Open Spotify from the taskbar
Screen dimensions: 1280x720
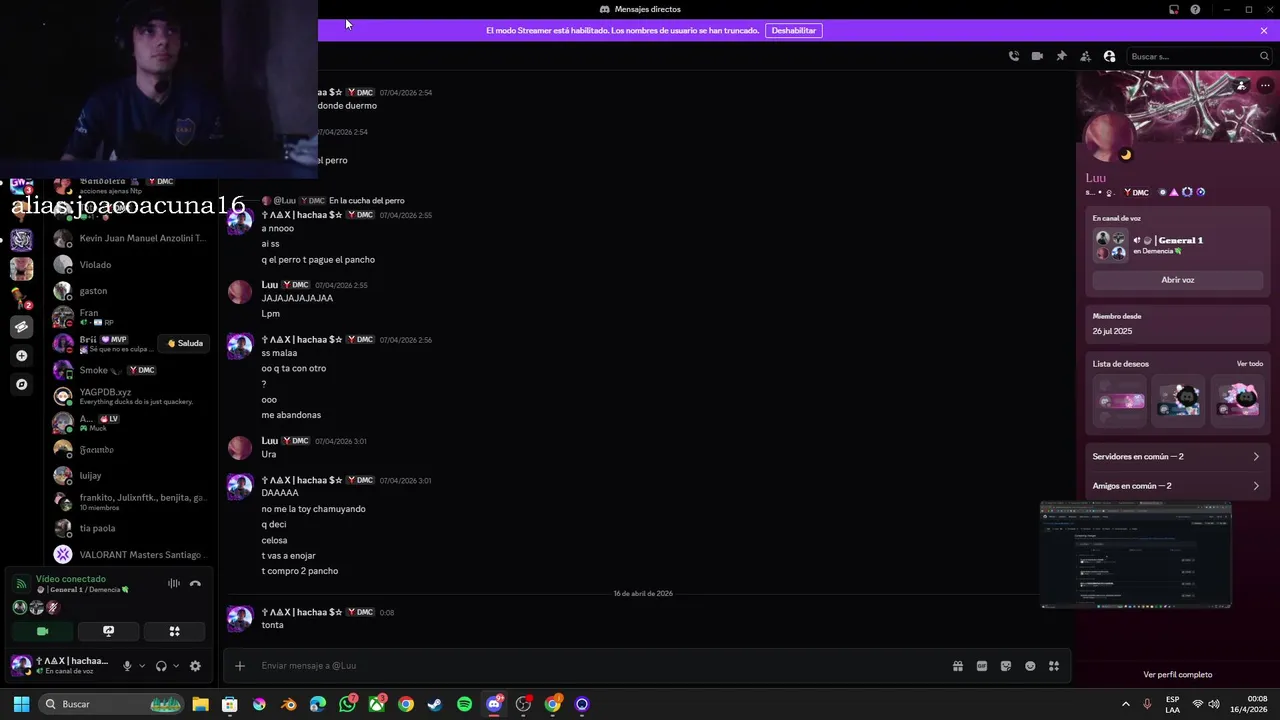[x=464, y=704]
